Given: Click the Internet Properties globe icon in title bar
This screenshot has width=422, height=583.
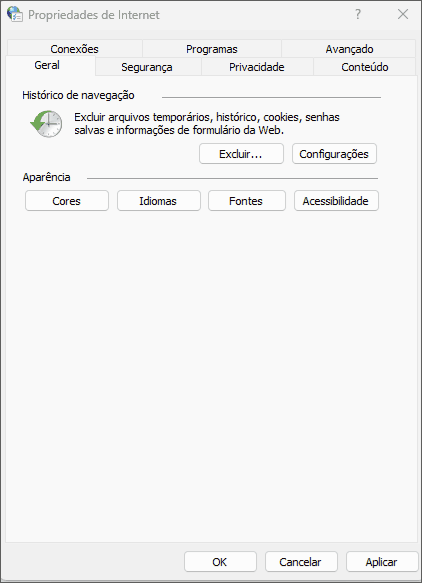Looking at the screenshot, I should click(x=15, y=14).
